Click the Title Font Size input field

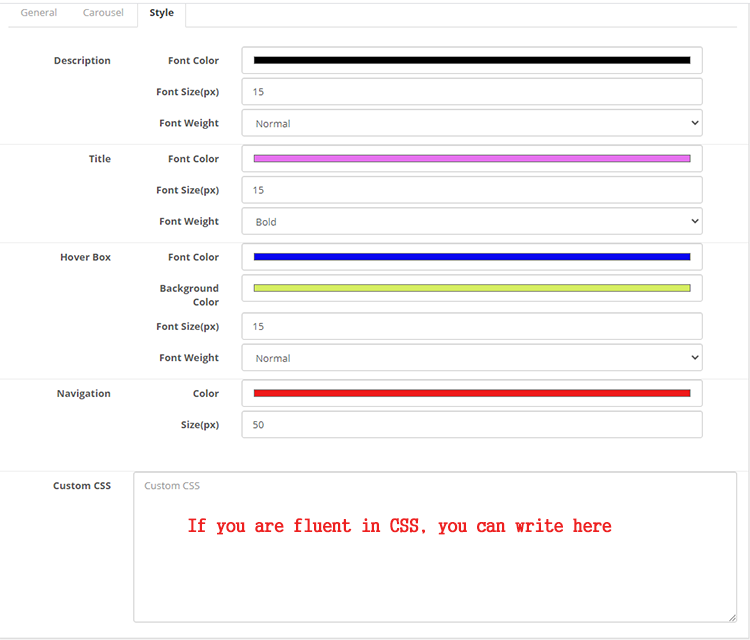472,190
